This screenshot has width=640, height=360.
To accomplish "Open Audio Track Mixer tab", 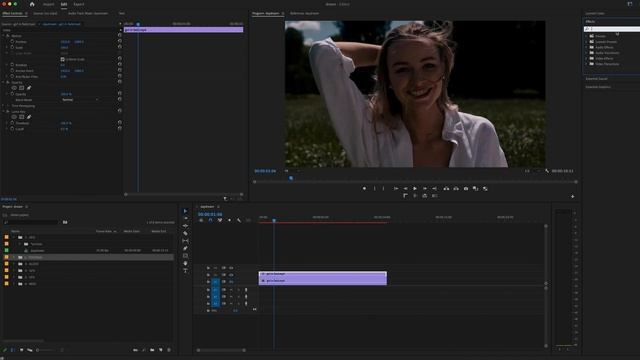I will (x=88, y=13).
